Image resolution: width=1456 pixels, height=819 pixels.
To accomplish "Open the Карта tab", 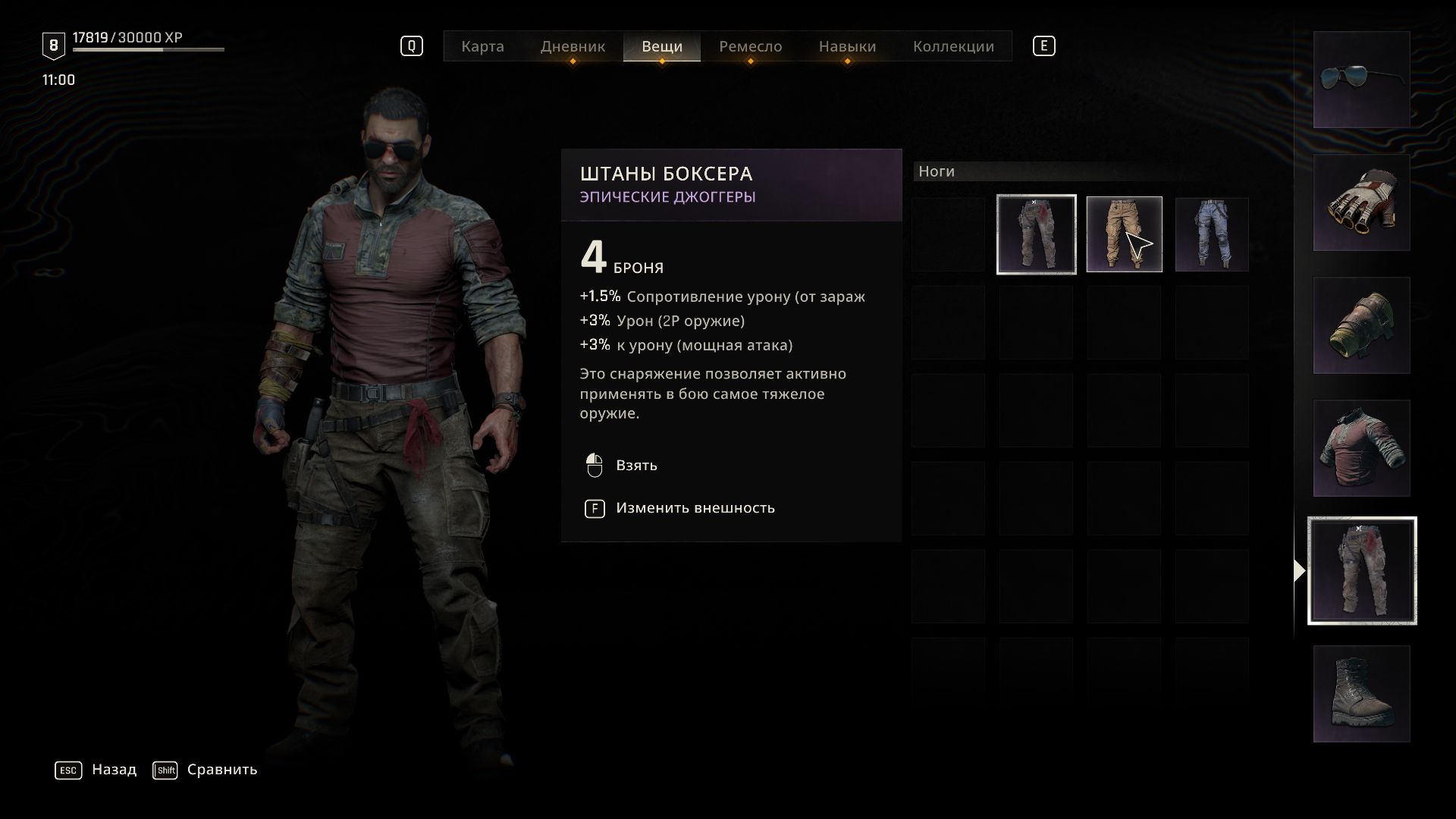I will click(482, 46).
